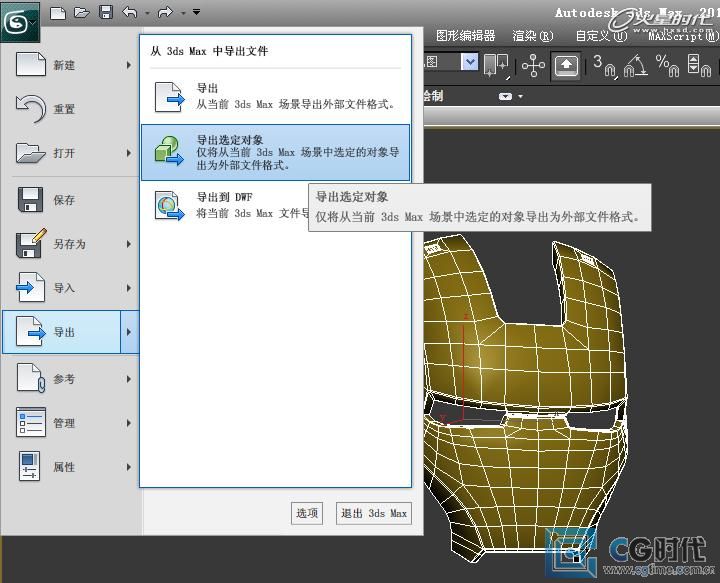Open the 图形编辑器 (Graph Editors) menu
This screenshot has height=583, width=720.
[466, 36]
